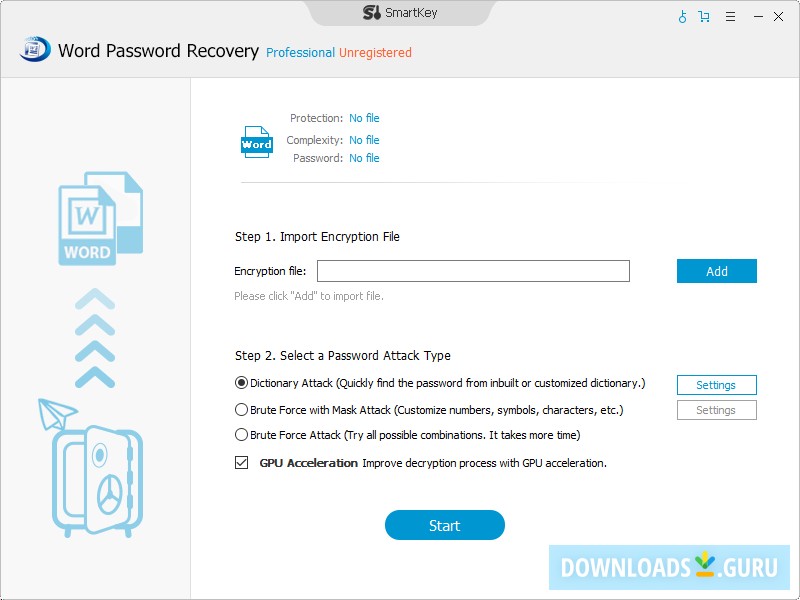Viewport: 800px width, 600px height.
Task: Disable GPU Acceleration checkbox
Action: [x=243, y=463]
